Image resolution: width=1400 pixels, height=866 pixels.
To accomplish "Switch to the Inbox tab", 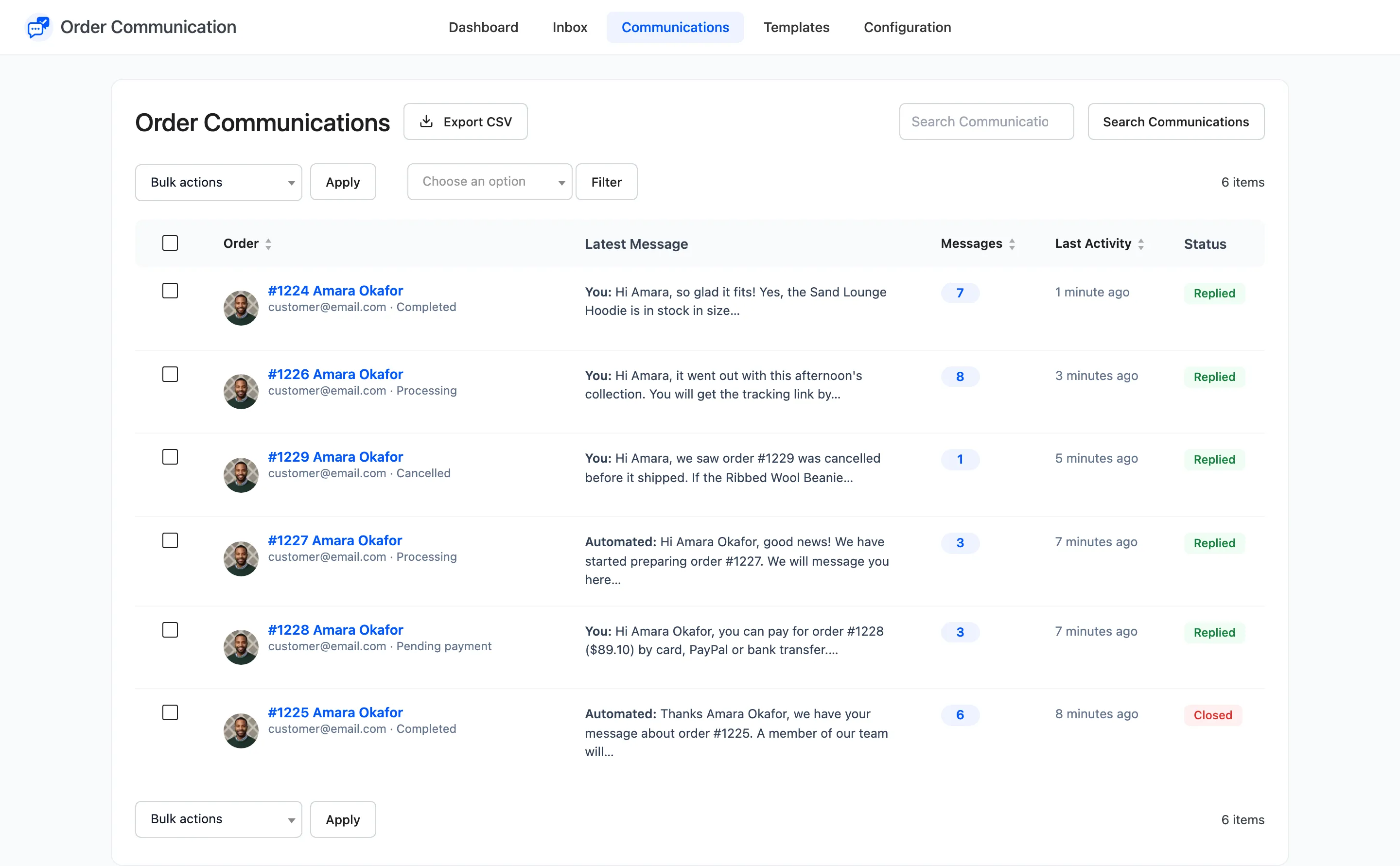I will tap(569, 27).
